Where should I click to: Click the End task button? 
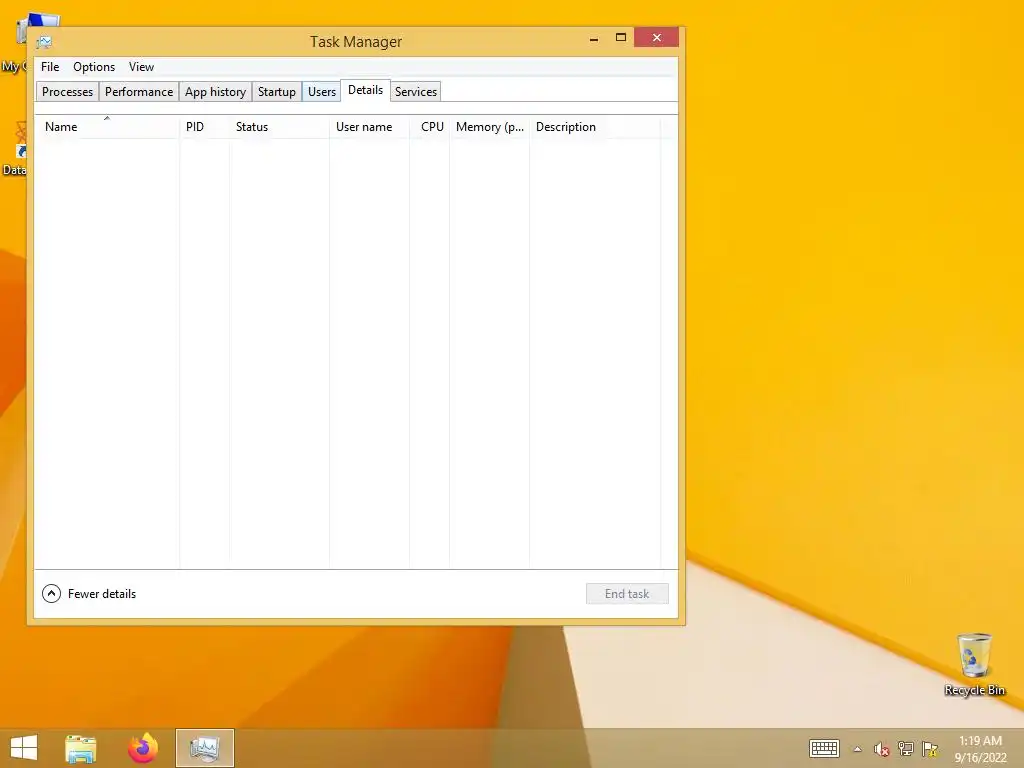click(627, 594)
